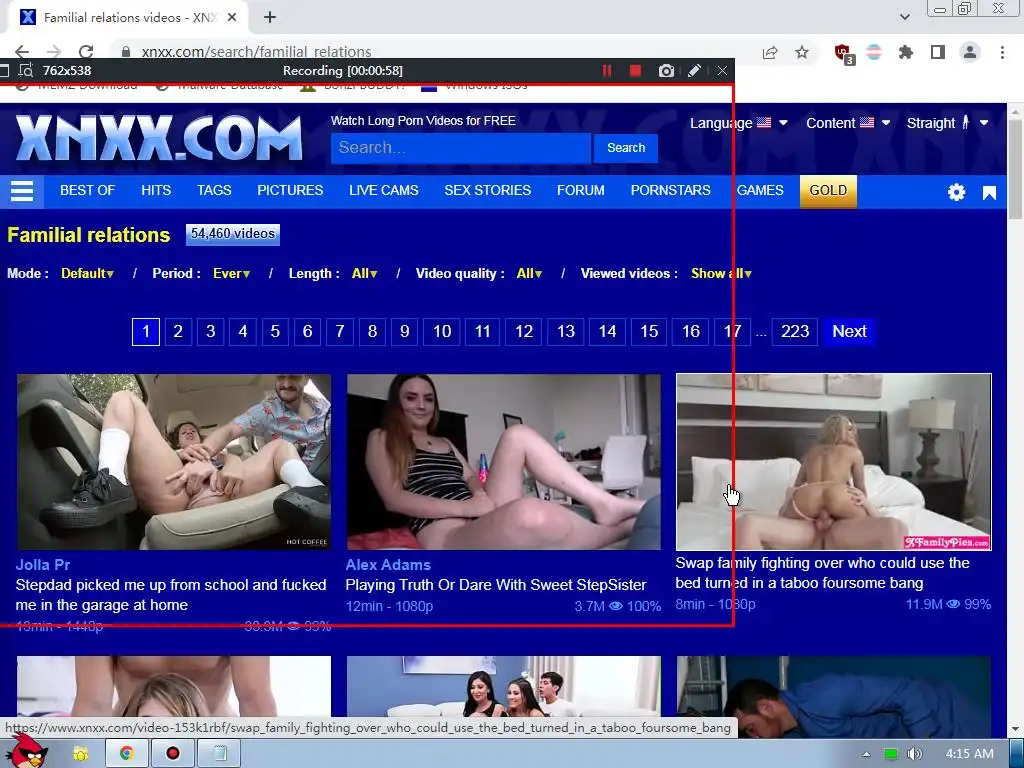Open Chrome from the taskbar

click(127, 754)
